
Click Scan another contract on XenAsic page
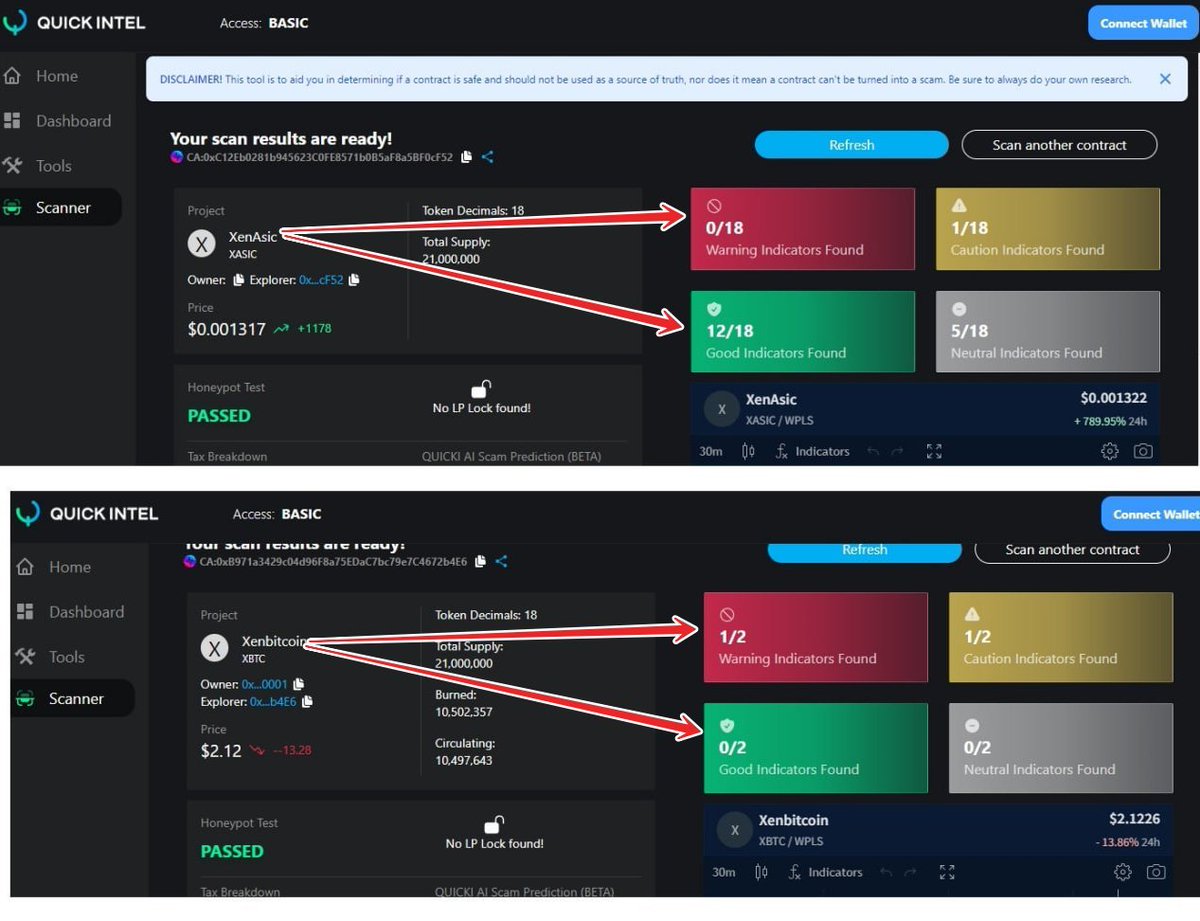click(1059, 145)
